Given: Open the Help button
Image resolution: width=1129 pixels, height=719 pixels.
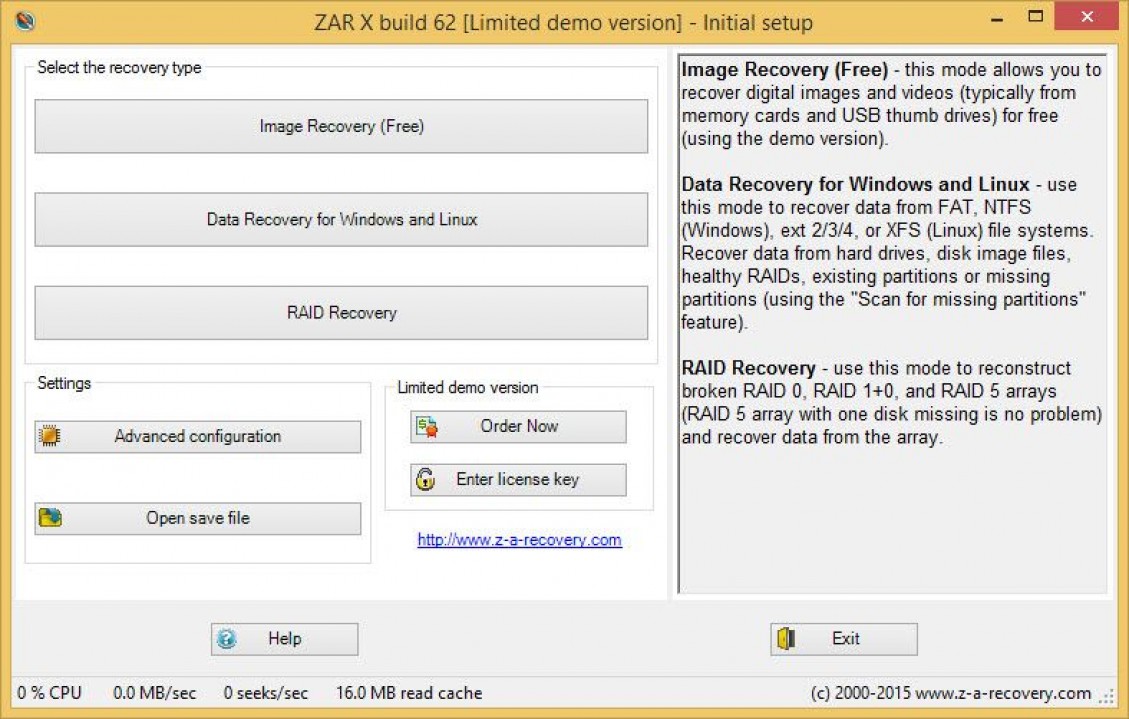Looking at the screenshot, I should point(284,639).
